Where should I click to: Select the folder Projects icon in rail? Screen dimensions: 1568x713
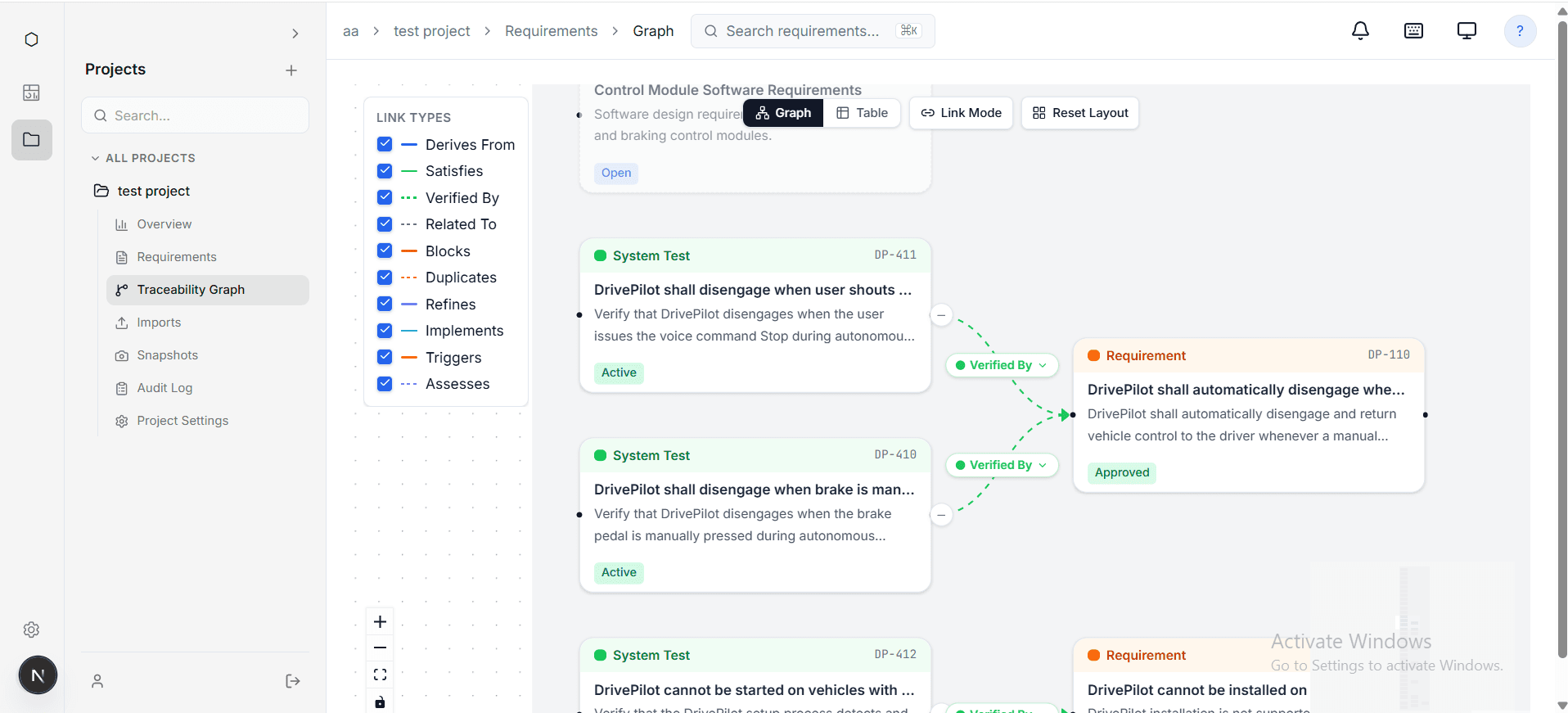32,140
